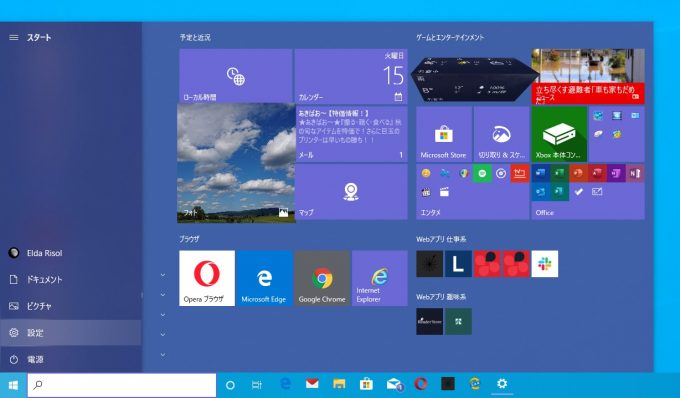680x398 pixels.
Task: Open the Word icon in Office folder
Action: pos(540,173)
